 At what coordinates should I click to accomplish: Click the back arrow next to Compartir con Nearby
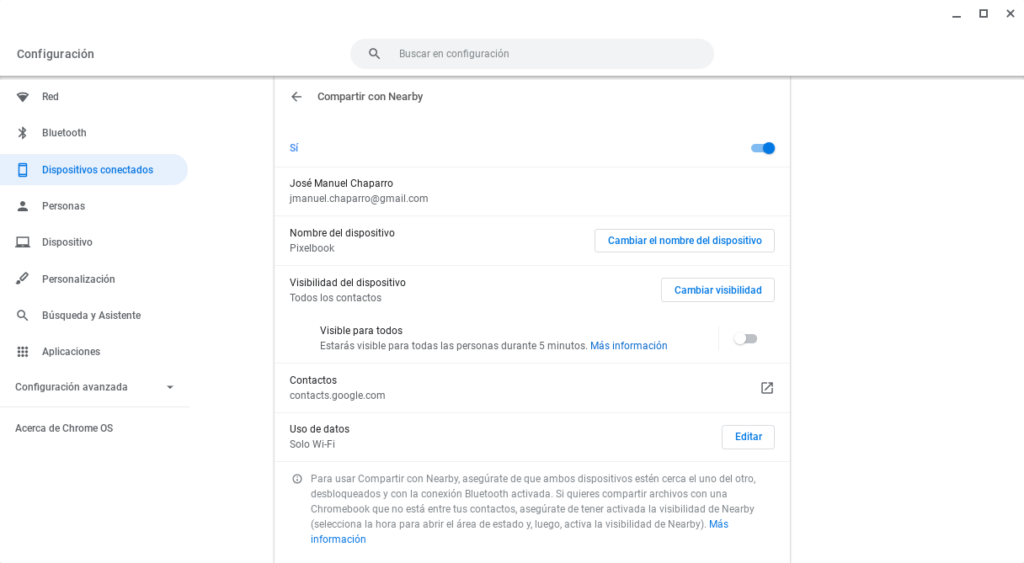coord(296,97)
